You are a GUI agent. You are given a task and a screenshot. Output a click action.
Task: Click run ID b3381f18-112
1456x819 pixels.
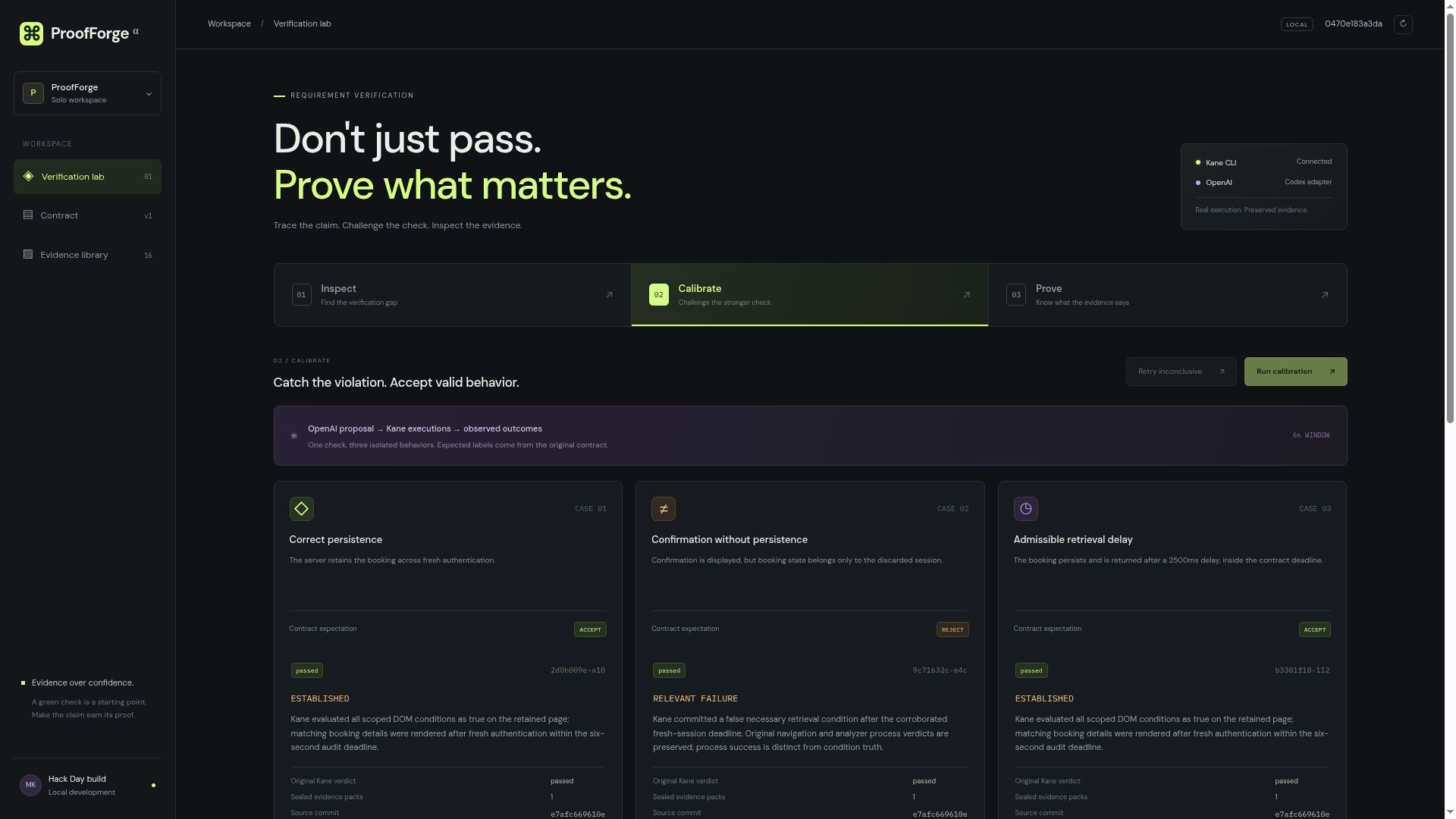(1302, 670)
